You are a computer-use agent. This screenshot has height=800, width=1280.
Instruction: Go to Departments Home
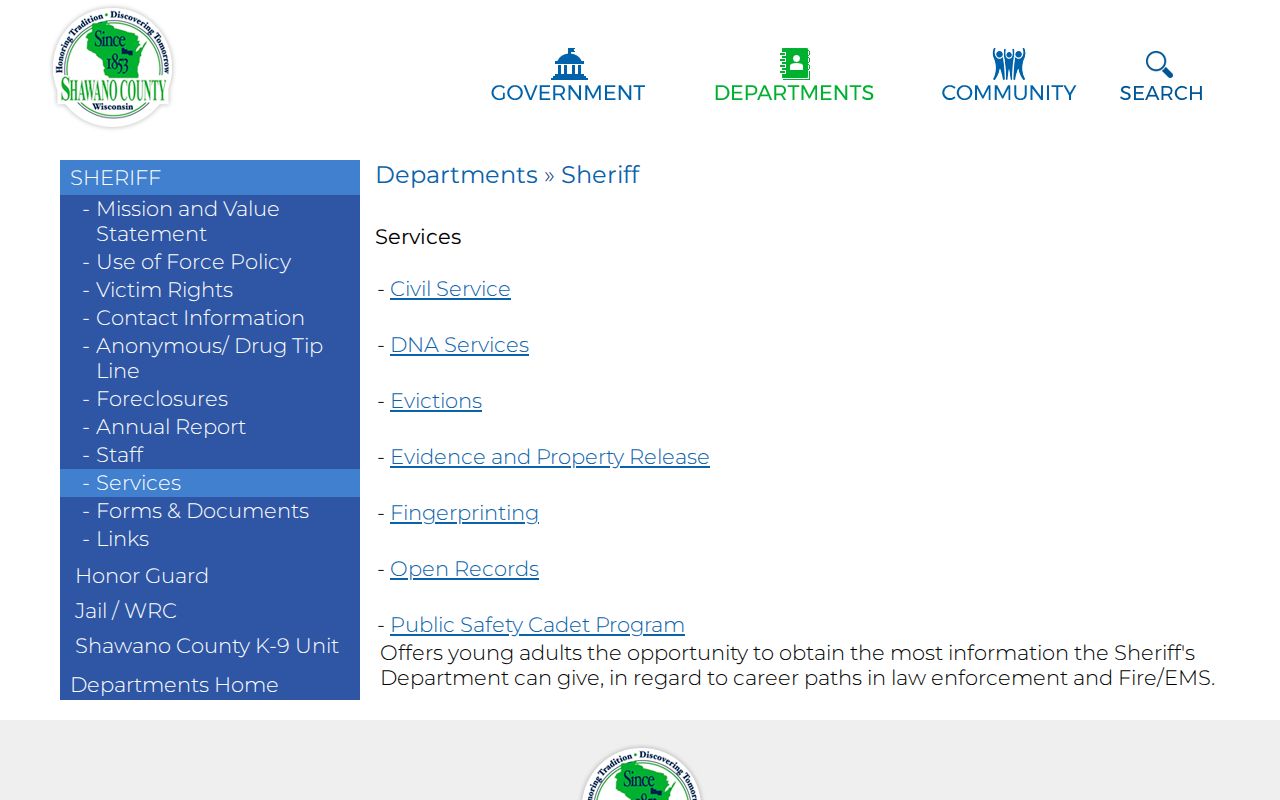(x=174, y=685)
